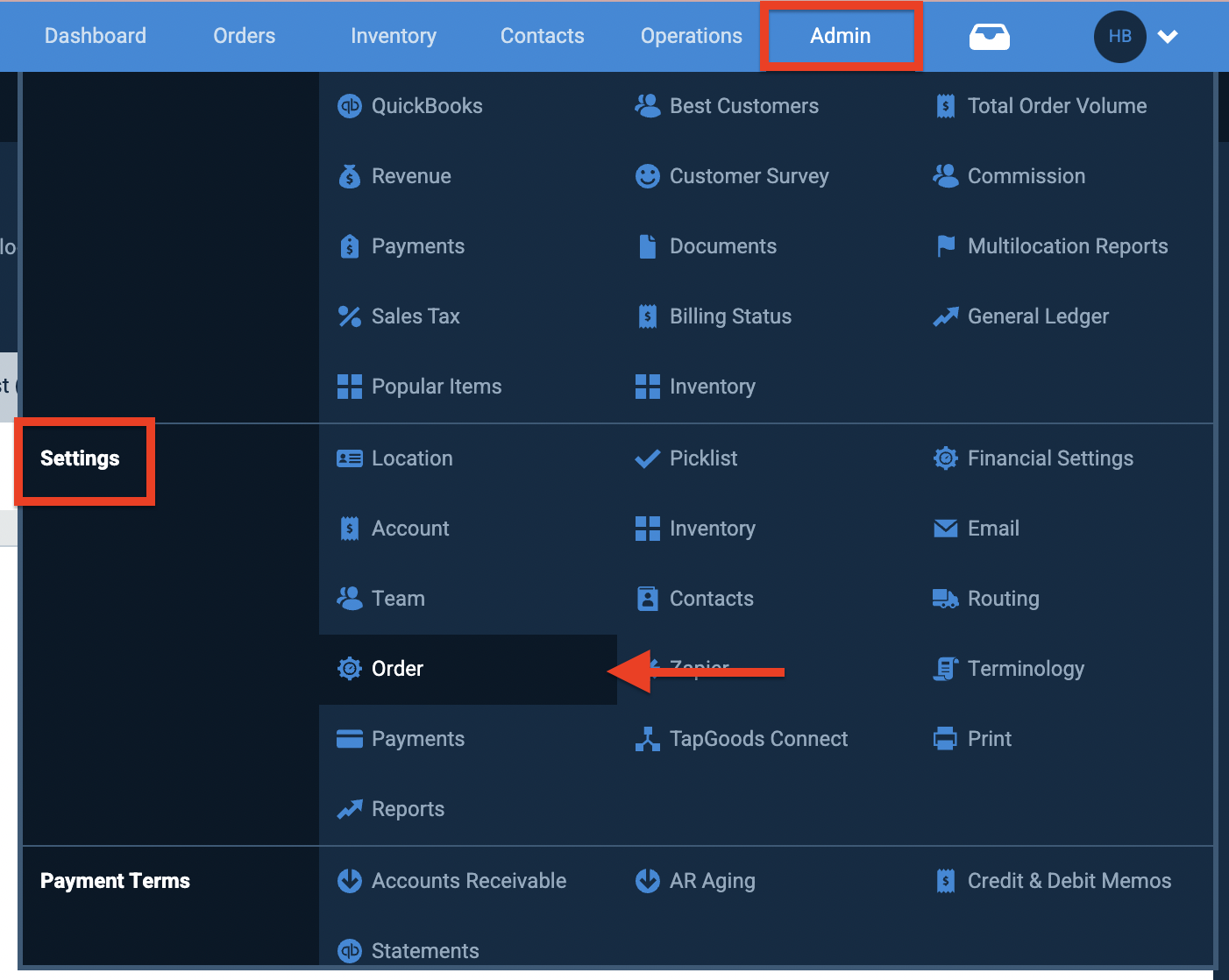Click the Picklist checkmark icon
Viewport: 1229px width, 980px height.
tap(648, 458)
